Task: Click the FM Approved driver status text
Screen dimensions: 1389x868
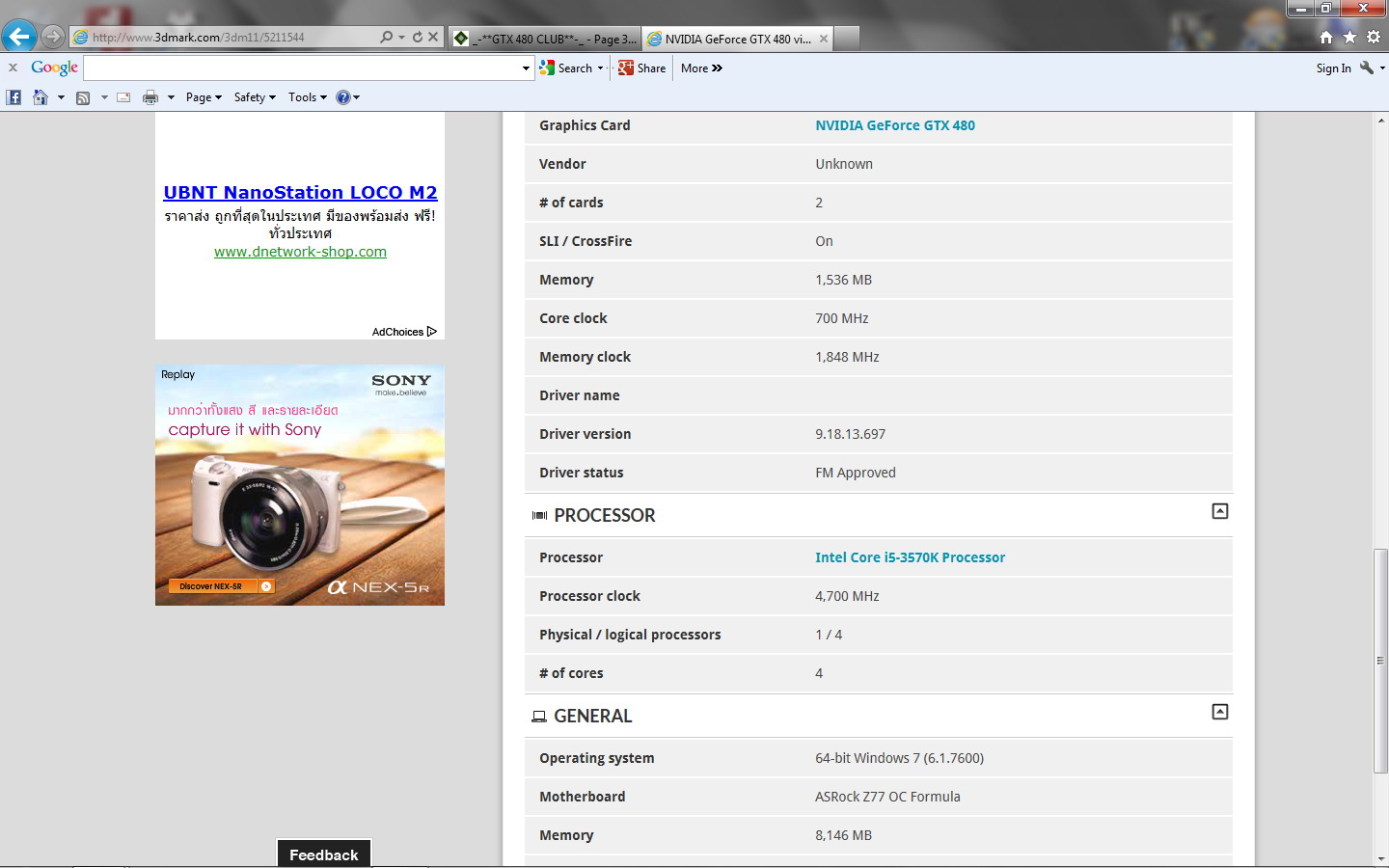Action: (856, 473)
